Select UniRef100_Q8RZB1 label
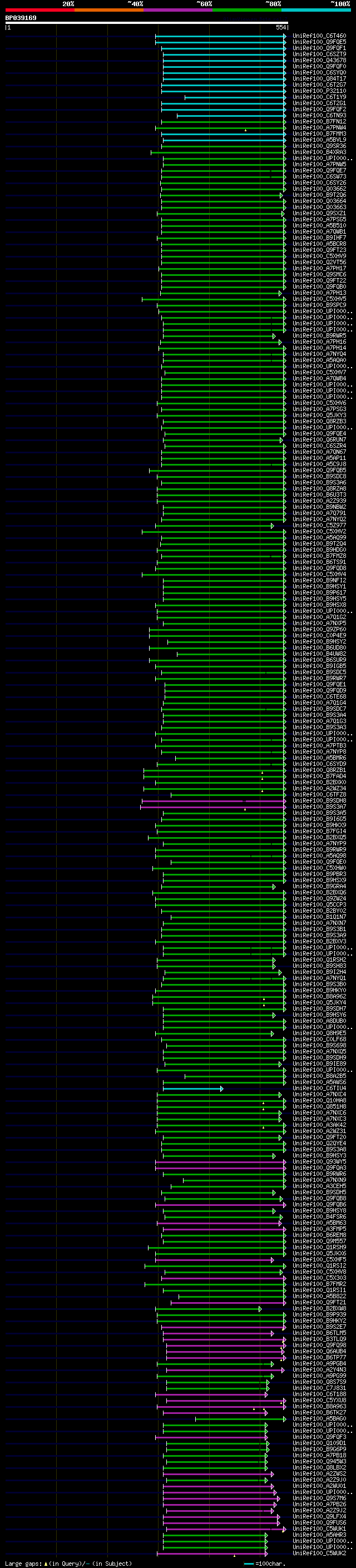 319,770
